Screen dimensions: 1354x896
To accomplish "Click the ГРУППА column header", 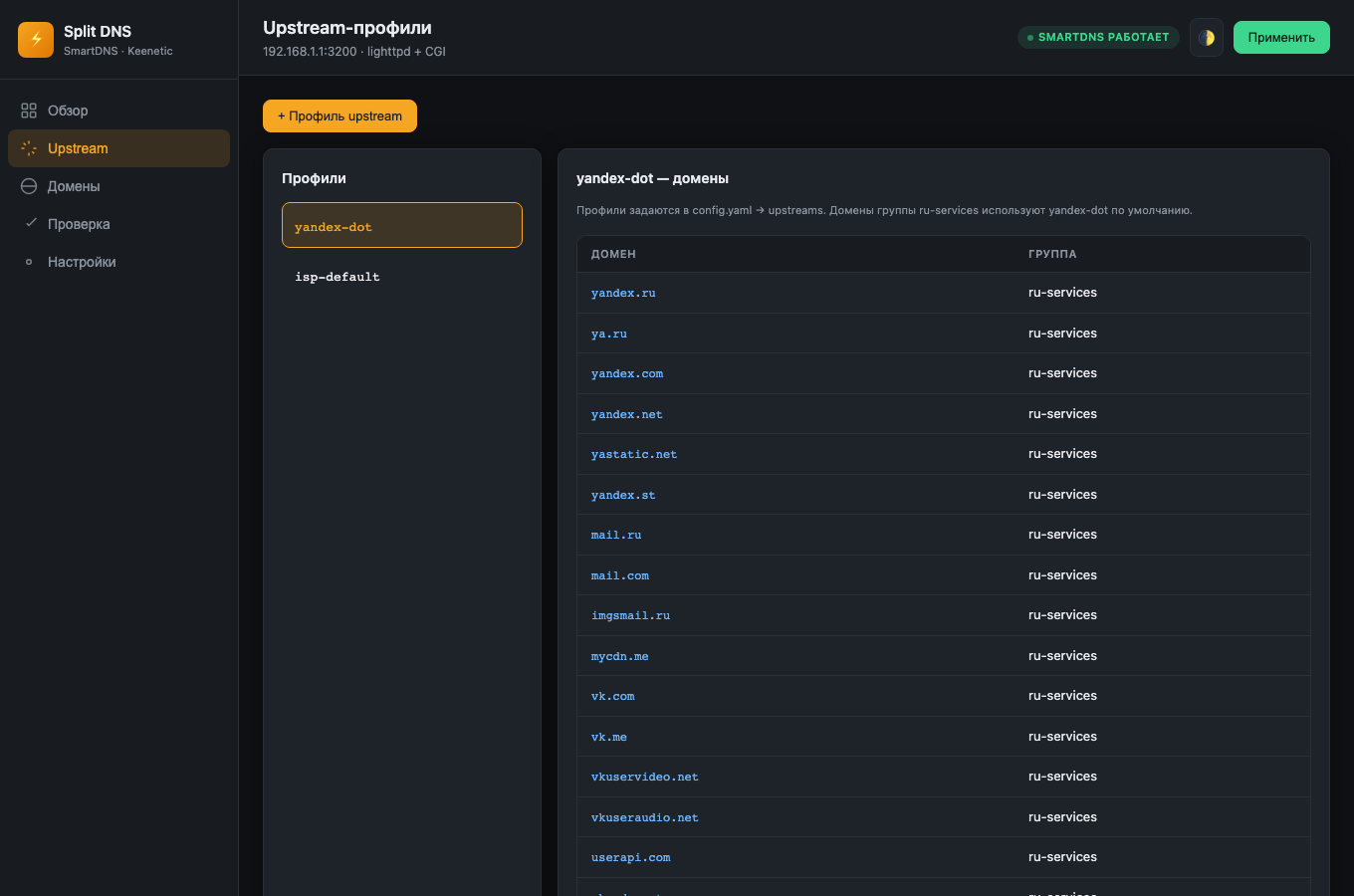I will pyautogui.click(x=1052, y=254).
